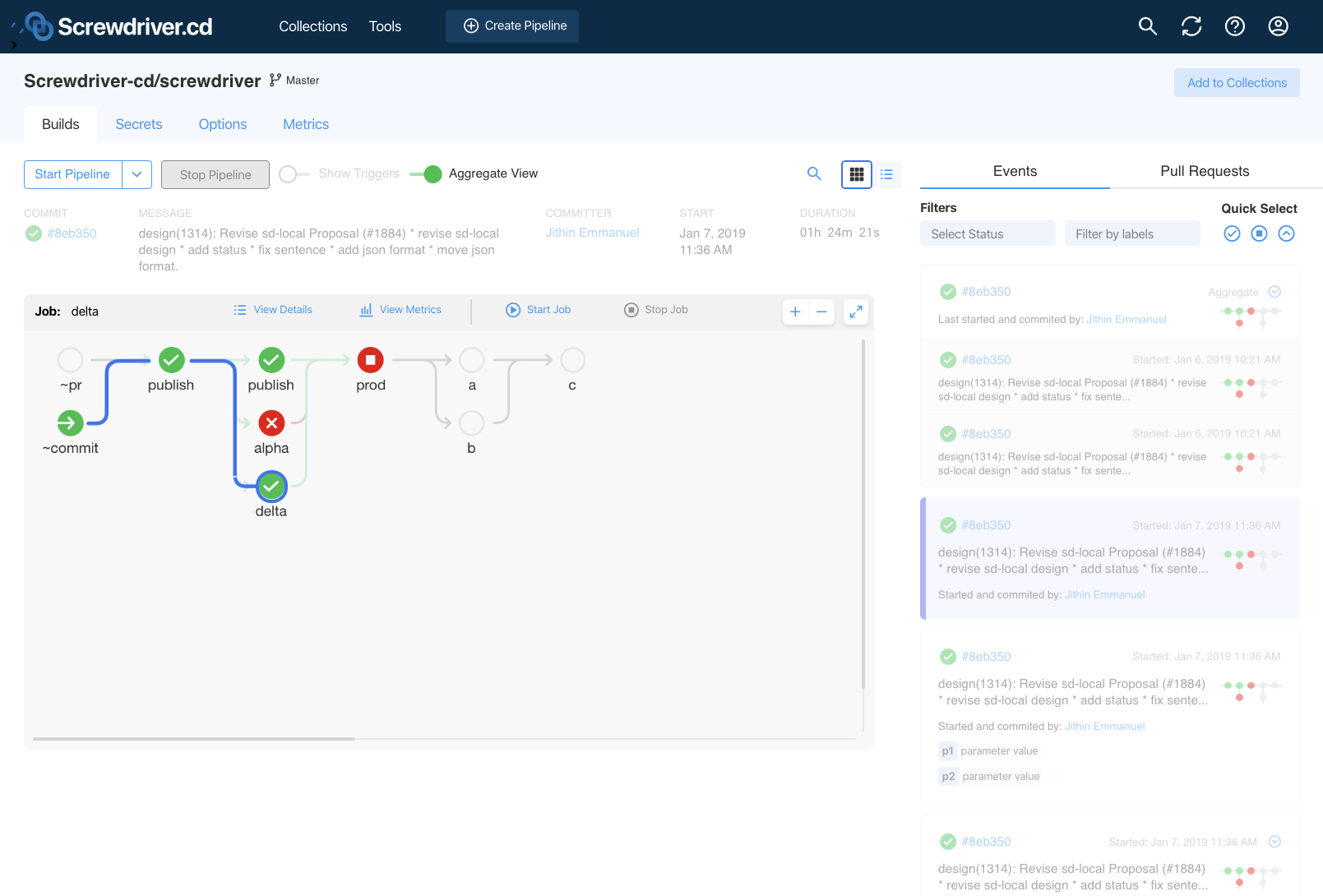Screen dimensions: 1323x896
Task: Select the ~pr trigger node
Action: pyautogui.click(x=71, y=360)
